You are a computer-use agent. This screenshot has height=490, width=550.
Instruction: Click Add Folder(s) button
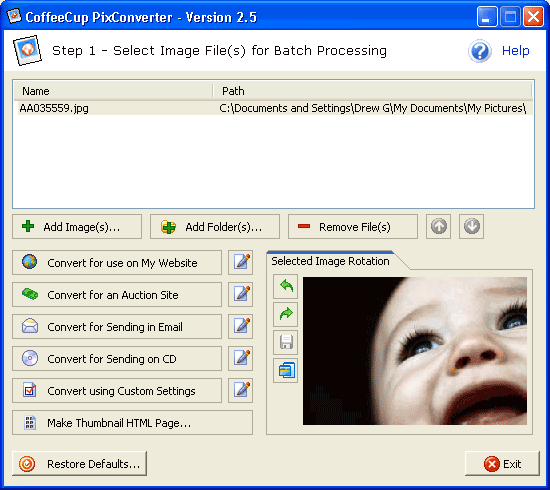[x=215, y=227]
